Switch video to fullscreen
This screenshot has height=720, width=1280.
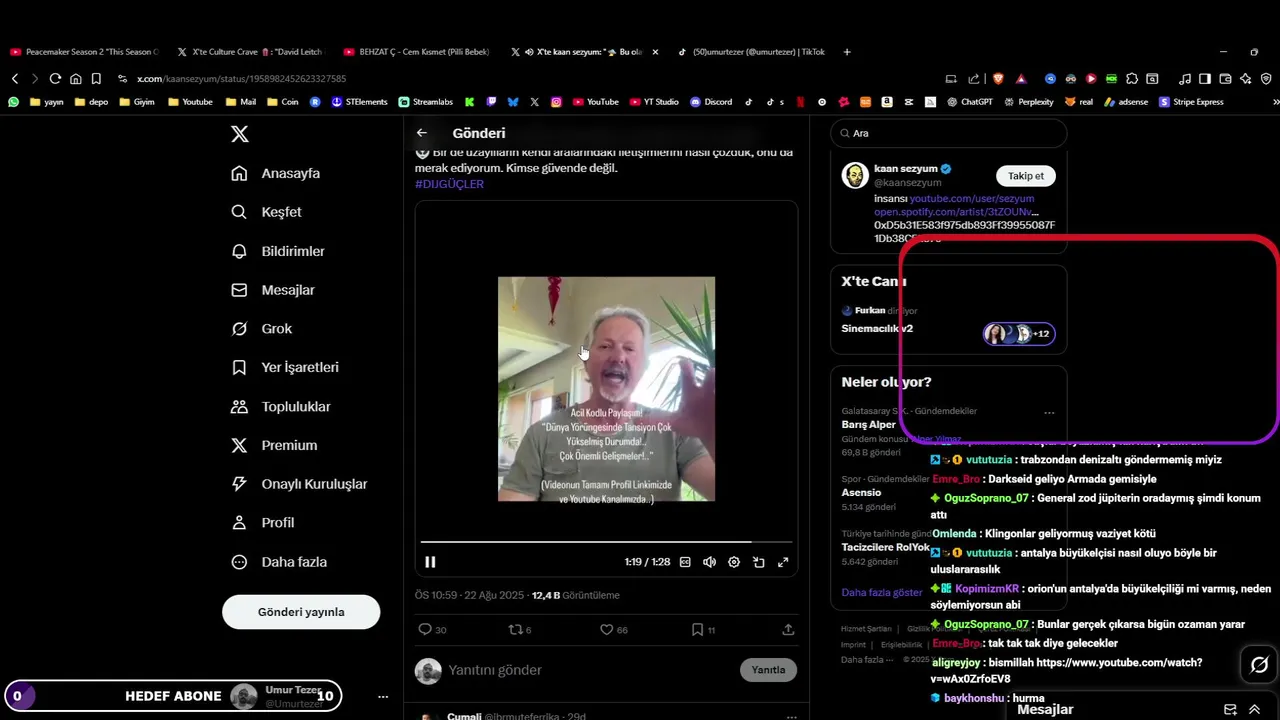783,562
